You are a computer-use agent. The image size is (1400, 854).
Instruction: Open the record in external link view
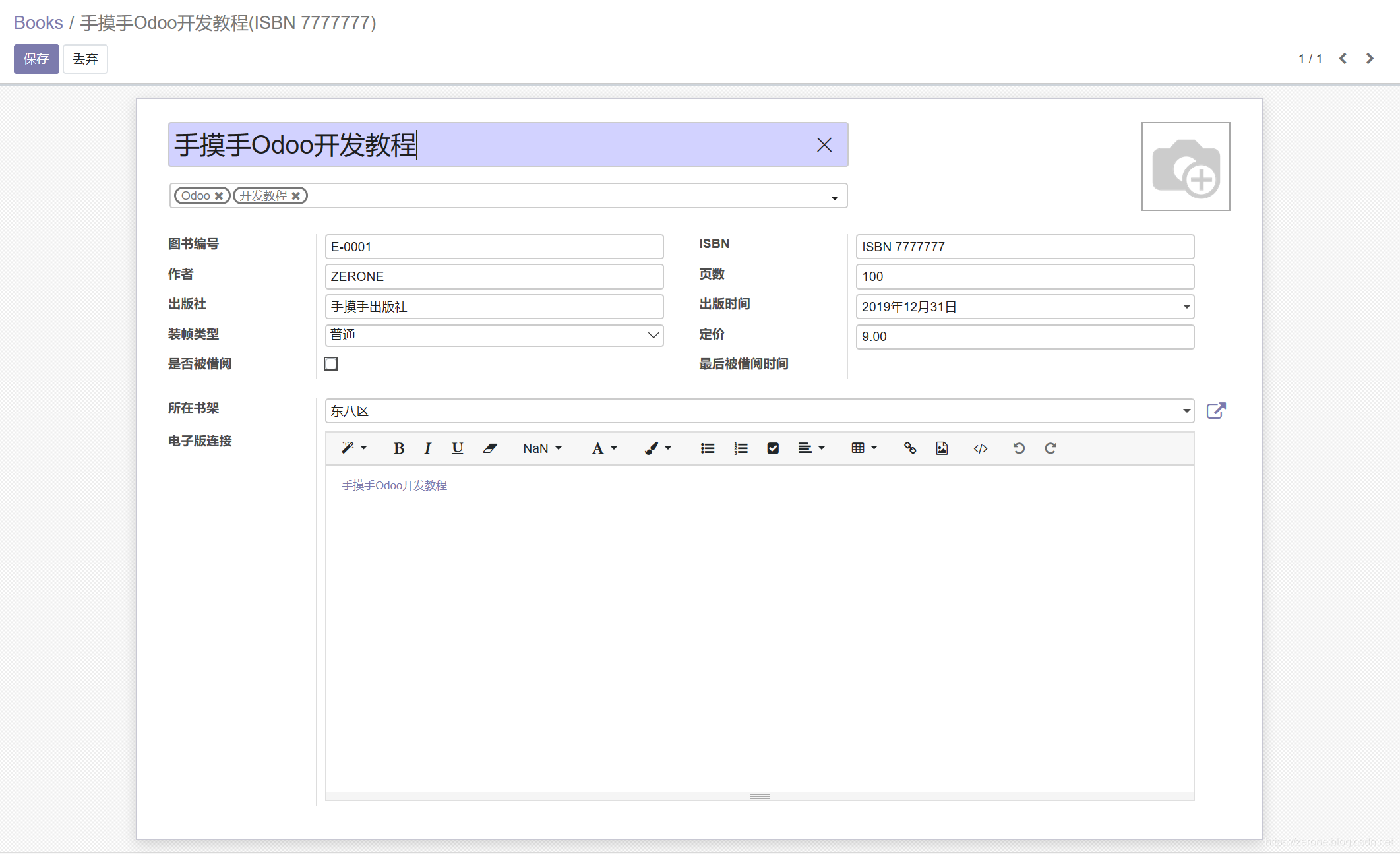click(x=1216, y=410)
